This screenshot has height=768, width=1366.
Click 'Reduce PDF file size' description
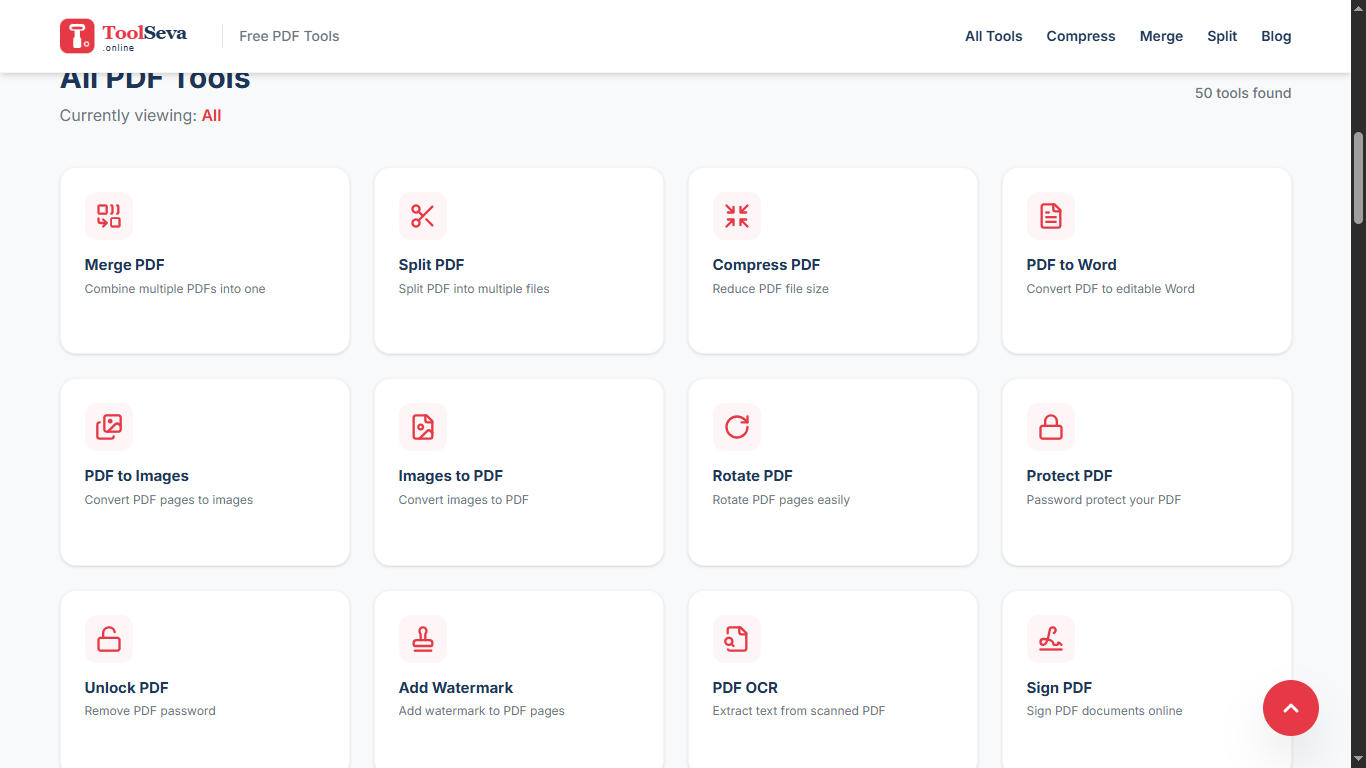click(771, 289)
